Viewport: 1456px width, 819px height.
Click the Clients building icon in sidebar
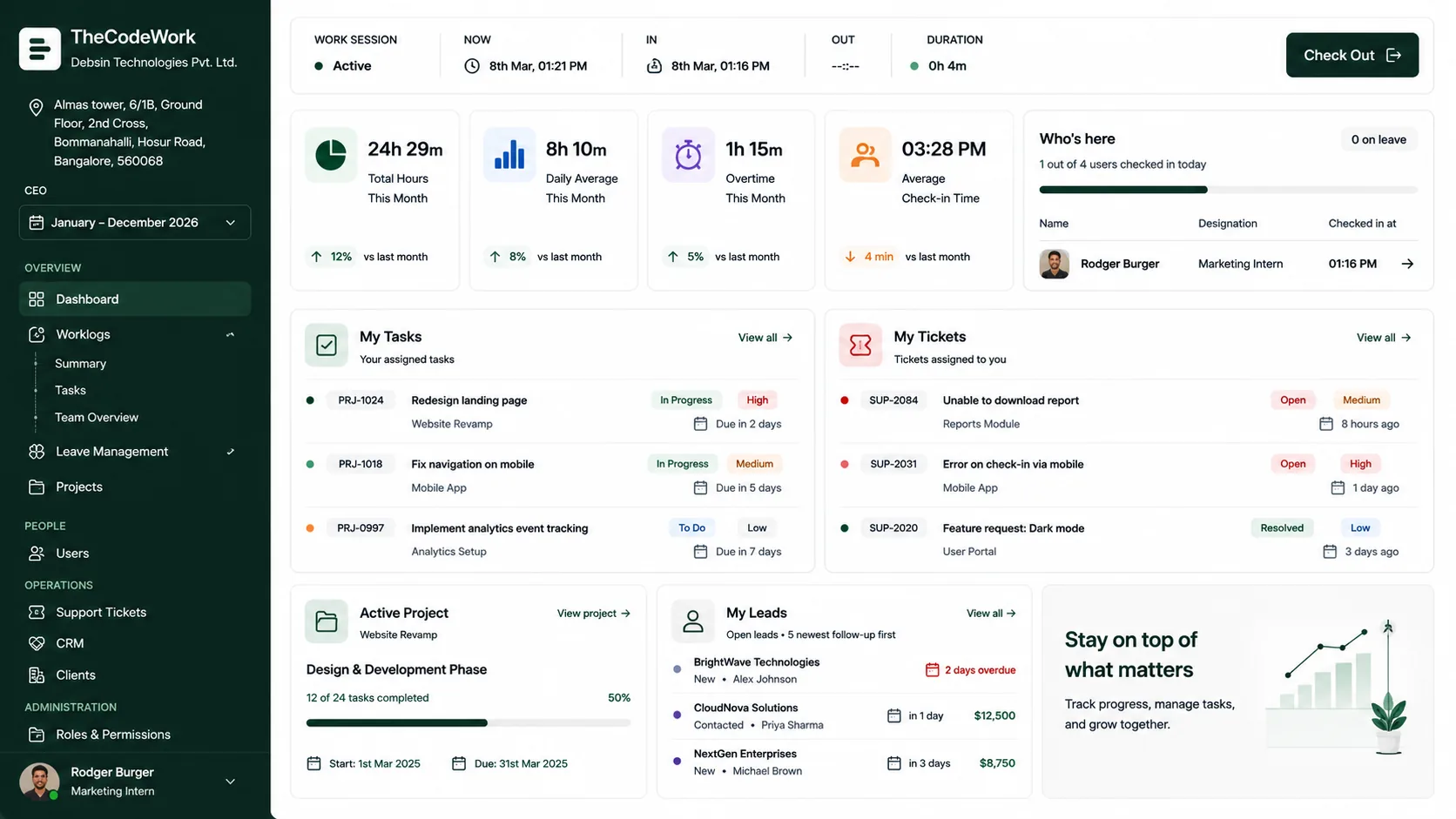point(37,675)
